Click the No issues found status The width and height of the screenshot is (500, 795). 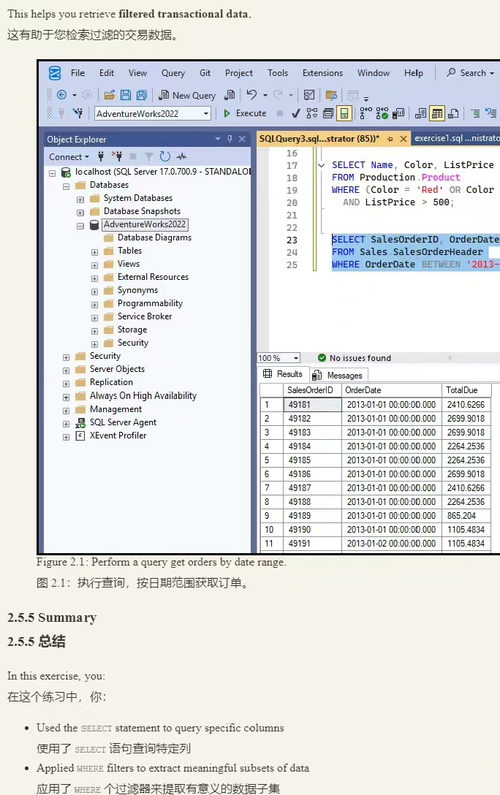tap(354, 358)
